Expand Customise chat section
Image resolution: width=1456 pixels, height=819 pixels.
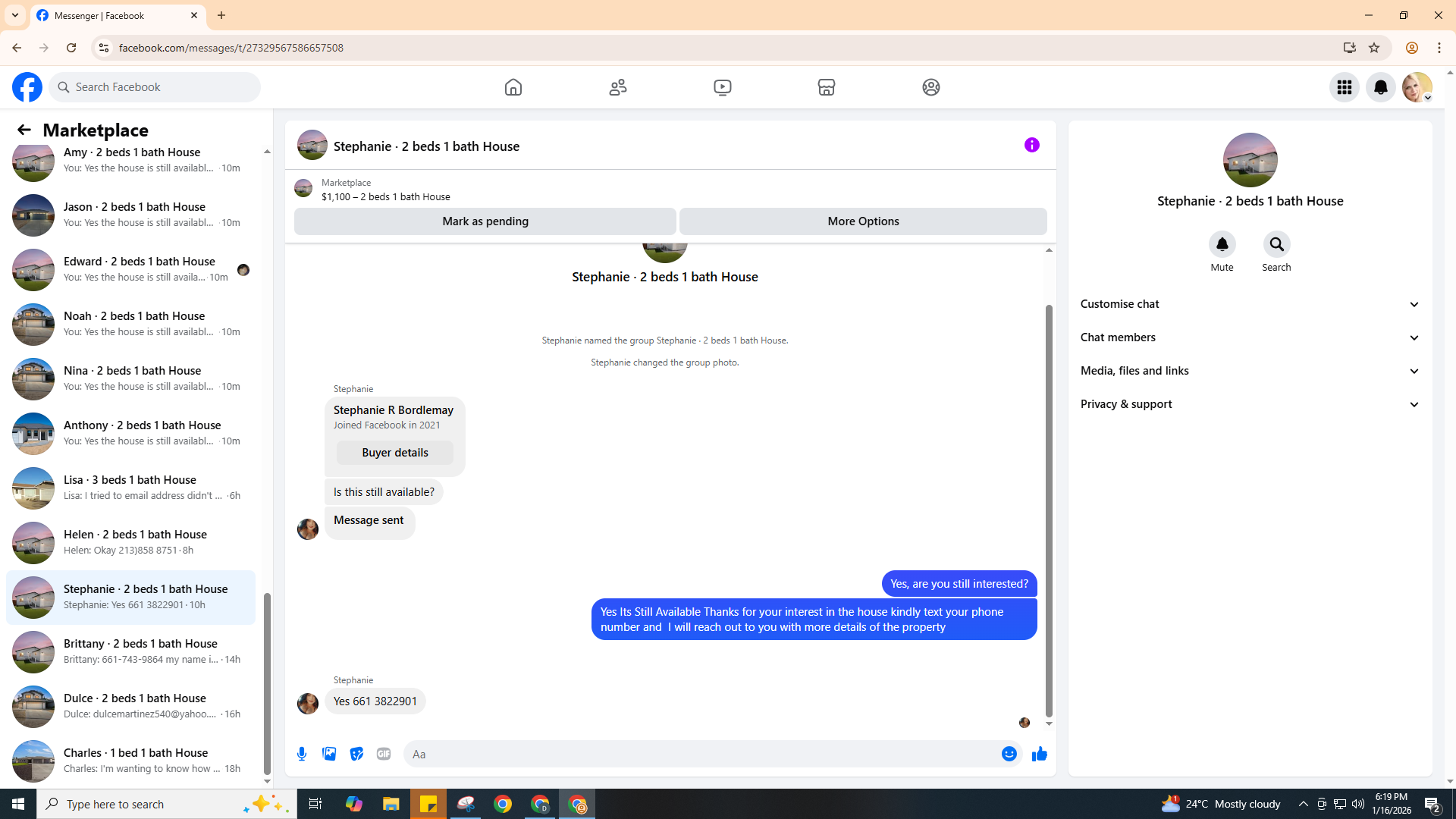tap(1250, 304)
